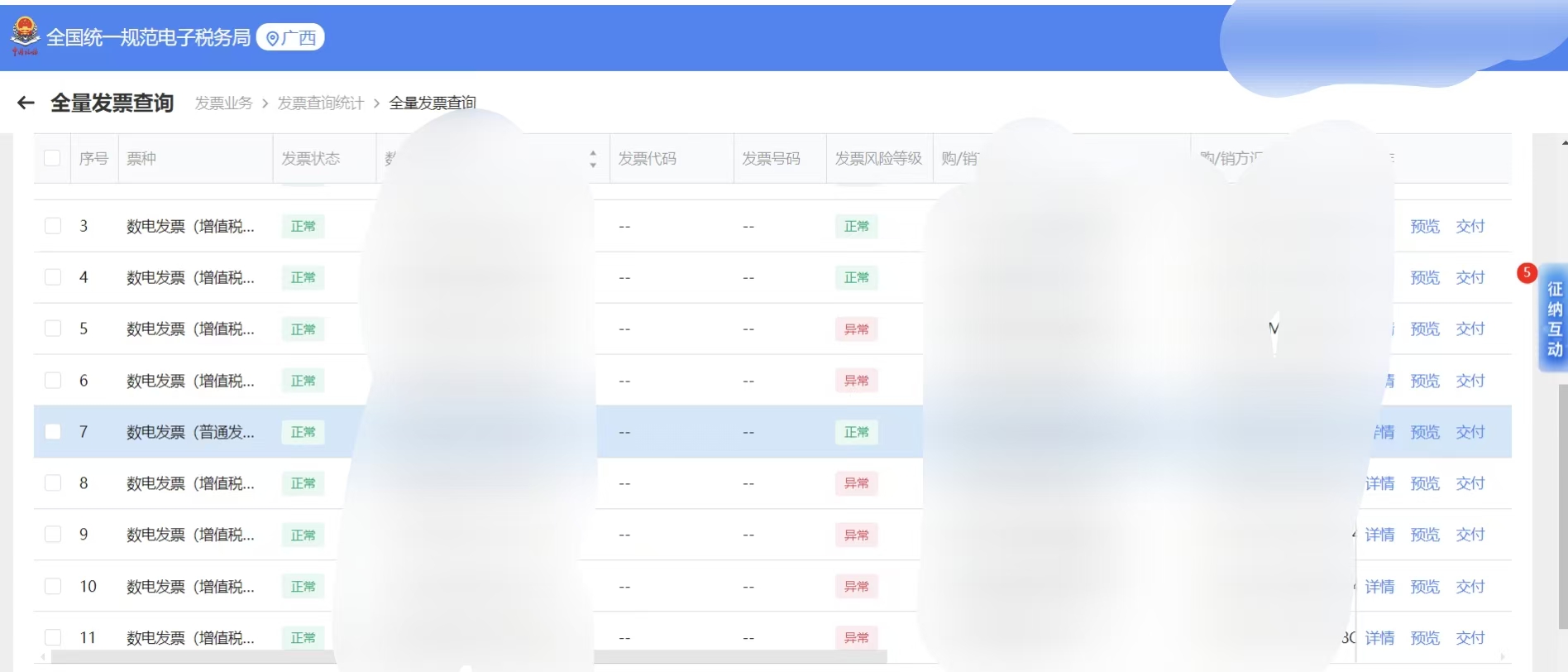
Task: Open the 广西 region selector
Action: point(290,37)
